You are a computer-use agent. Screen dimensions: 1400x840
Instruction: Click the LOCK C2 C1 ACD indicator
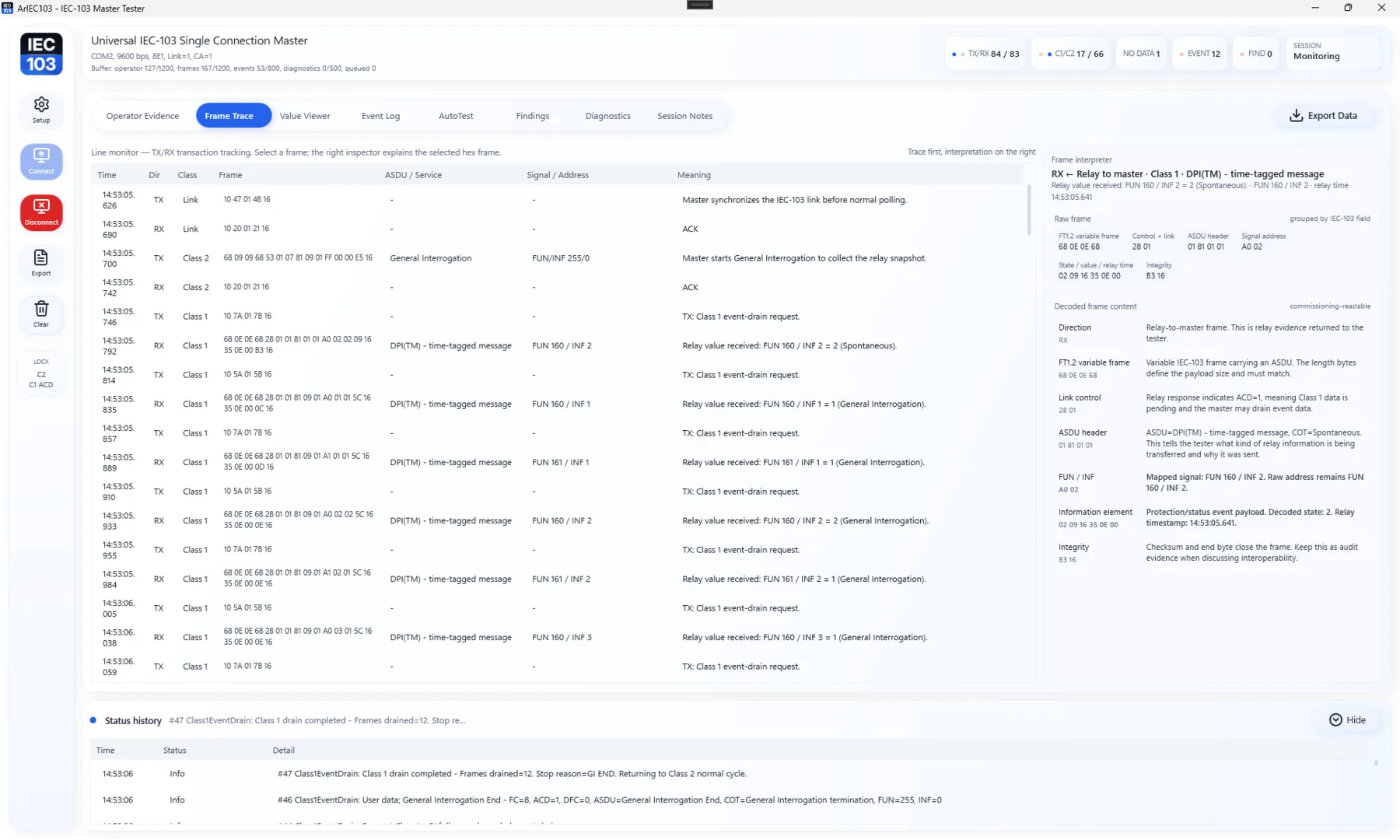pyautogui.click(x=41, y=373)
